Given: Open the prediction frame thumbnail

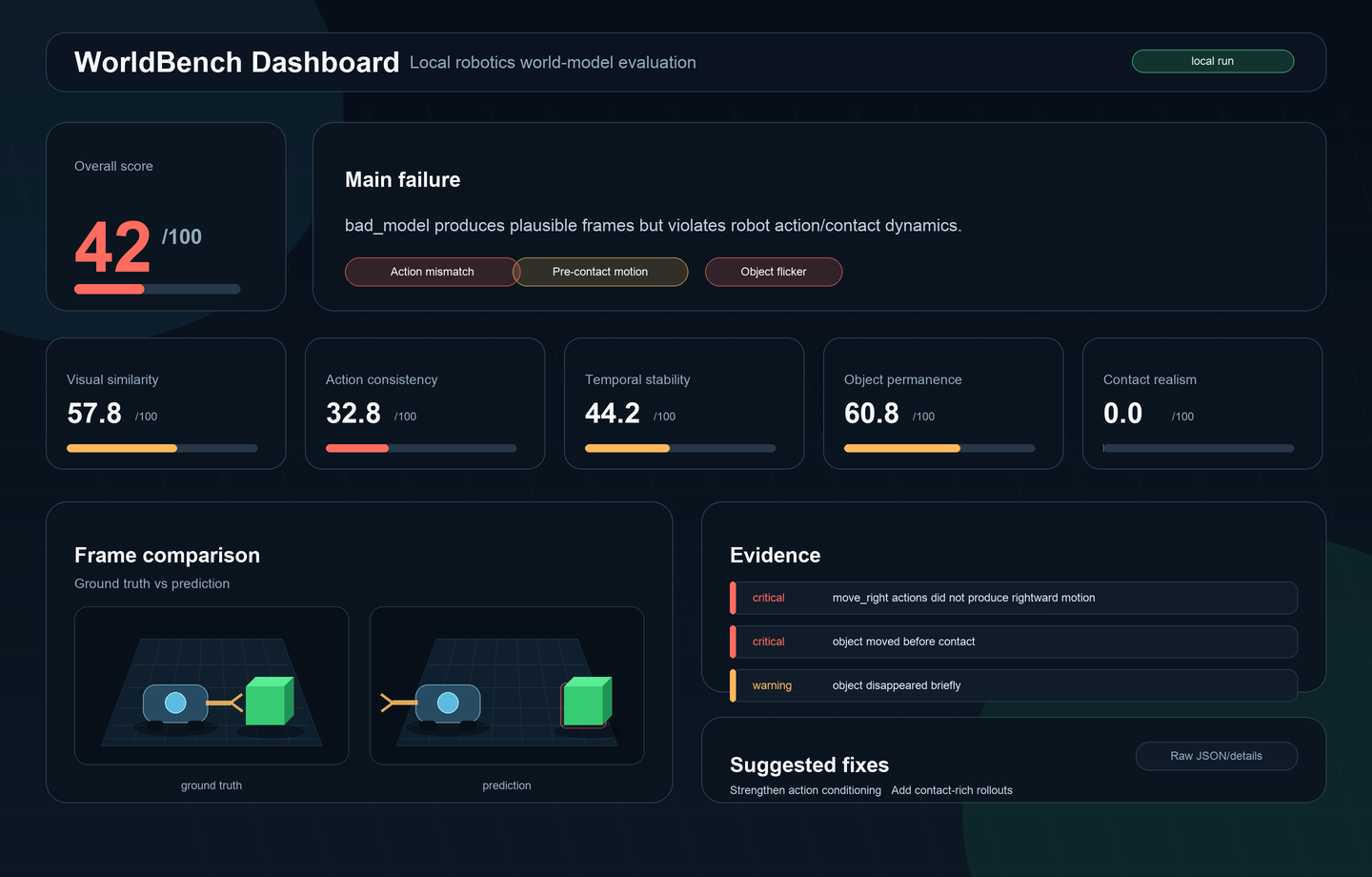Looking at the screenshot, I should [507, 685].
